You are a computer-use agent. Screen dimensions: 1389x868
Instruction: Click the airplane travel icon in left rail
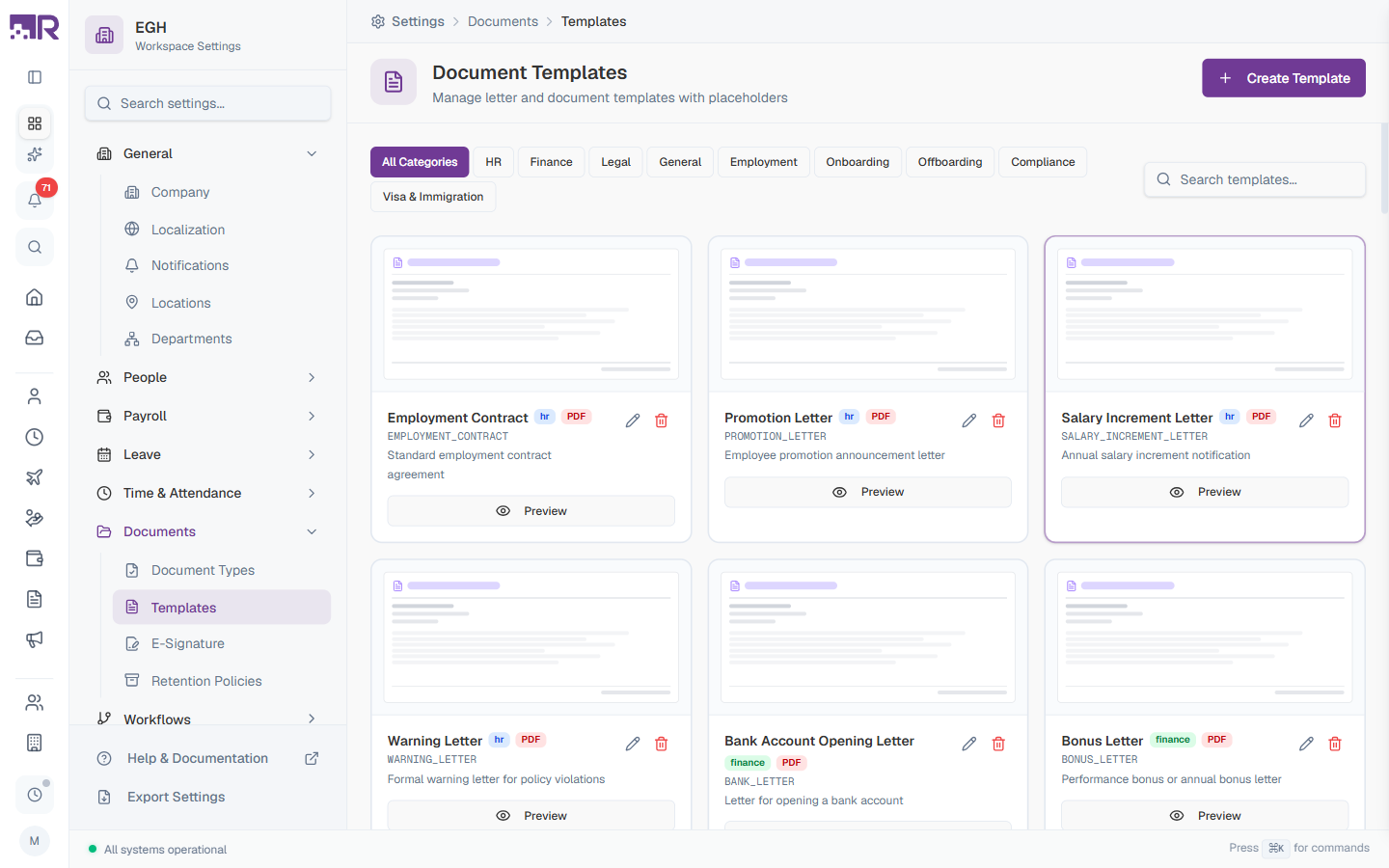click(35, 477)
